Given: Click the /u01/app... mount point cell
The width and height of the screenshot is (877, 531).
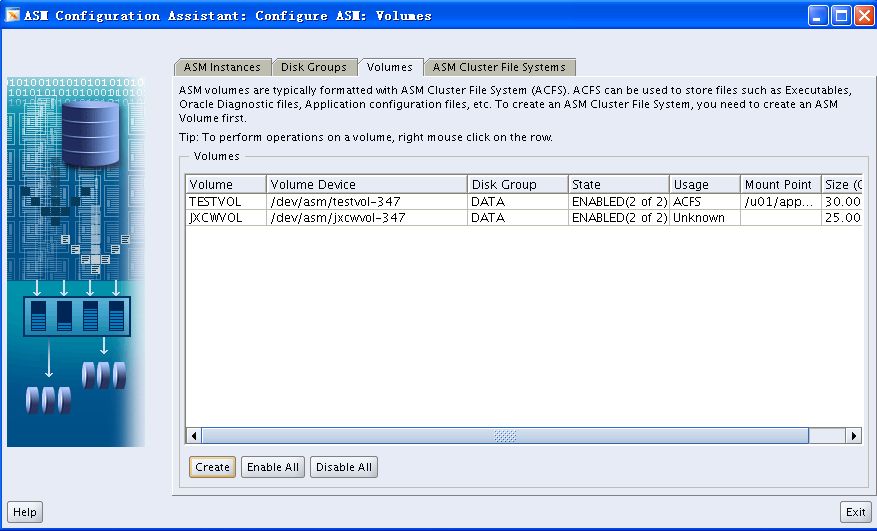Looking at the screenshot, I should click(x=781, y=202).
